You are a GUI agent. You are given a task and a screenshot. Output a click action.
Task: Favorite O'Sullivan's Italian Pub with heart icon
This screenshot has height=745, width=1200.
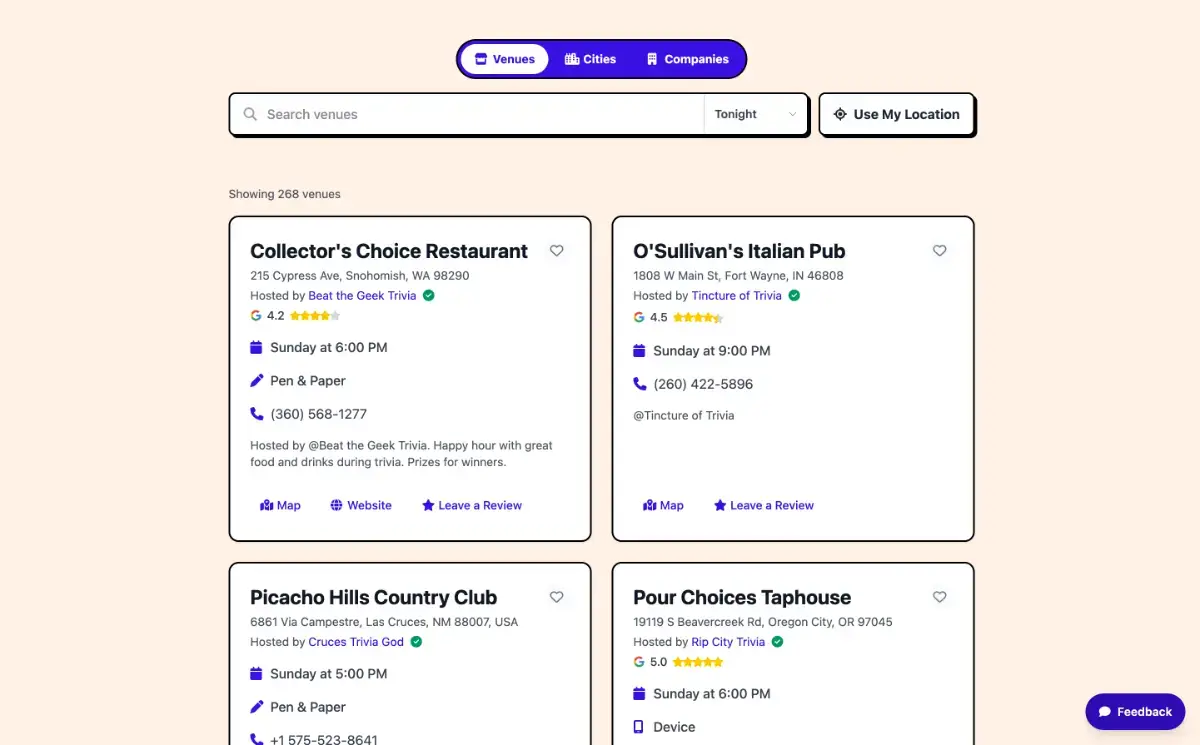(940, 251)
